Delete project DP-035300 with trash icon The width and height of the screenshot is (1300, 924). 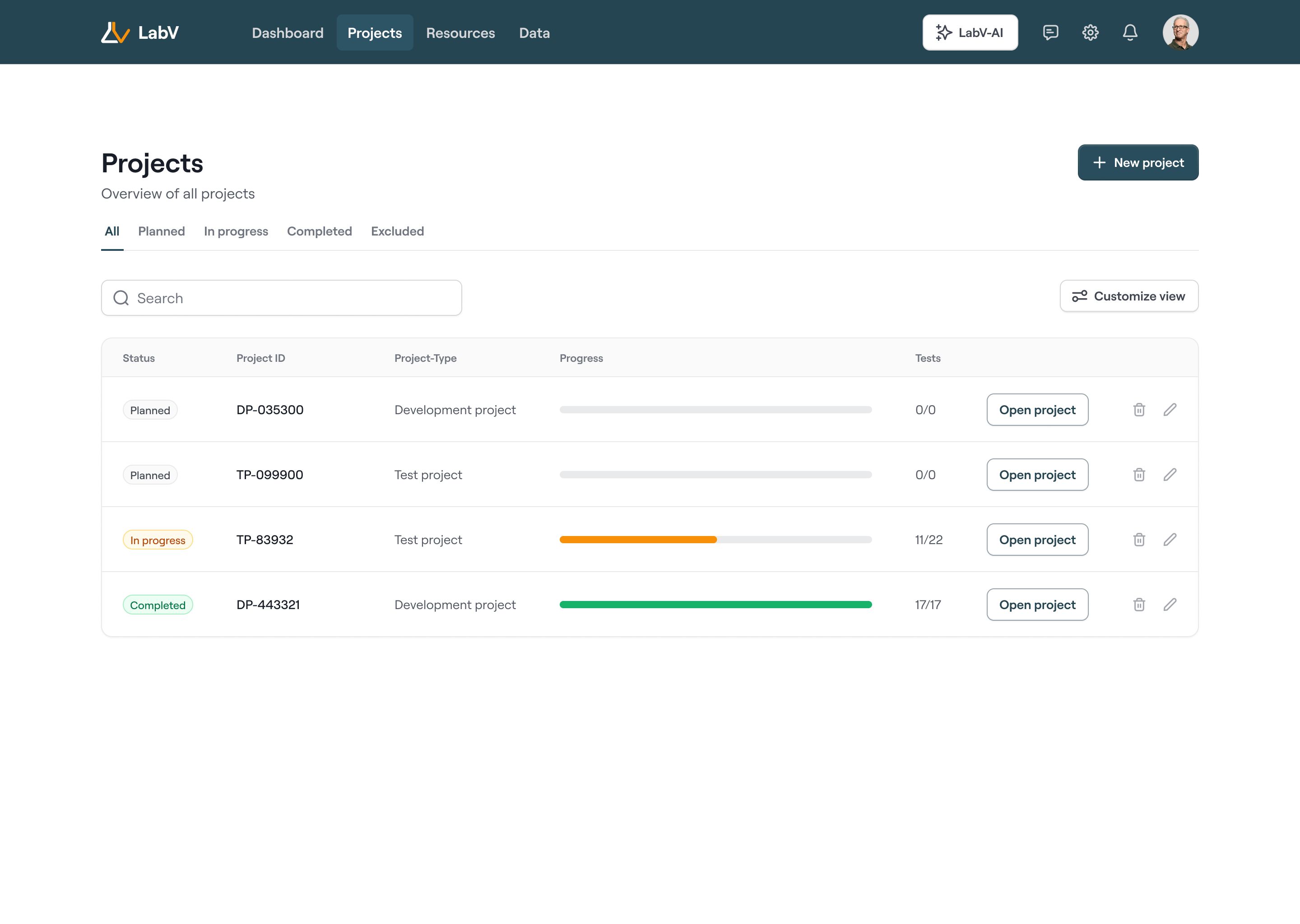click(1139, 410)
